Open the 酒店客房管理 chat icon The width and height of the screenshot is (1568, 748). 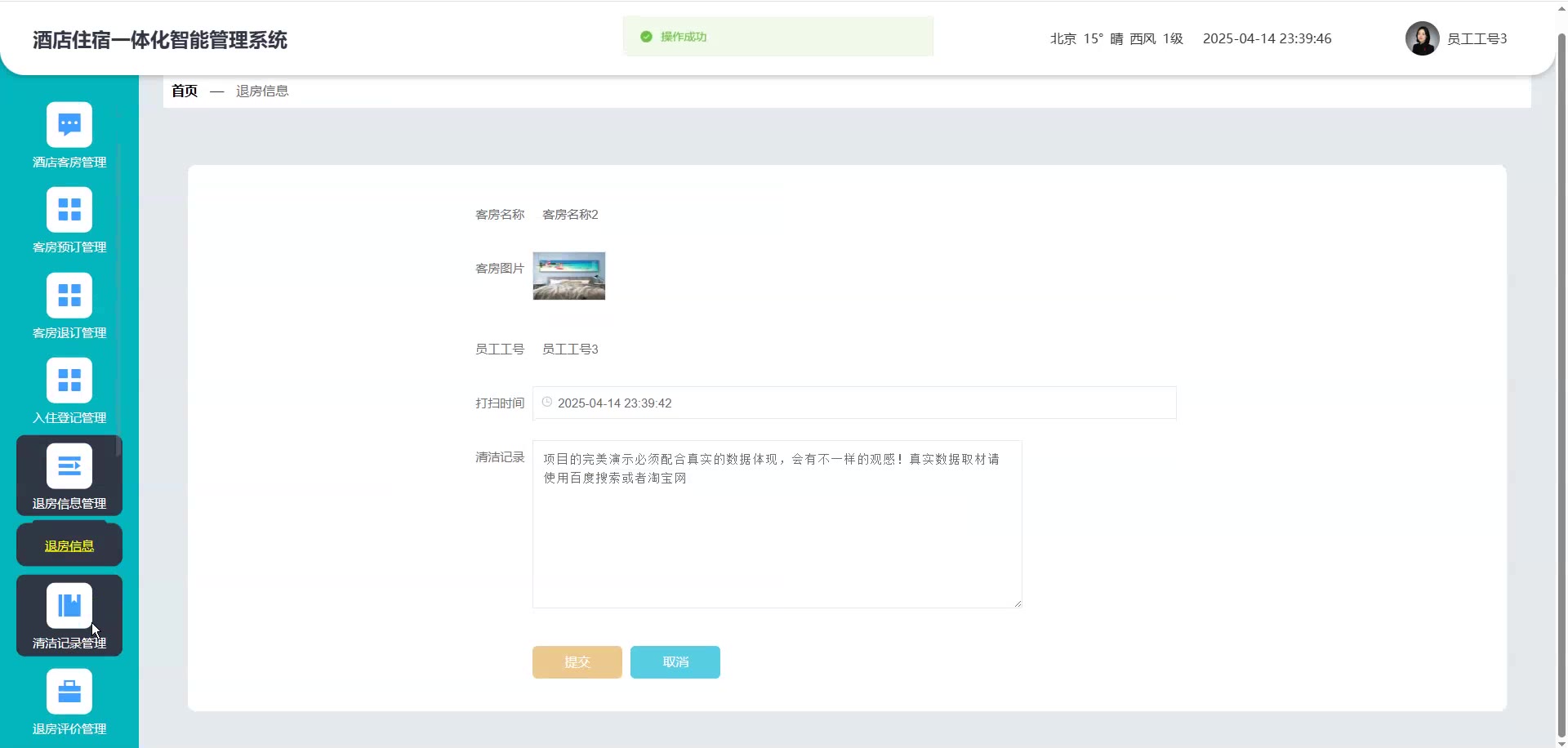[69, 125]
